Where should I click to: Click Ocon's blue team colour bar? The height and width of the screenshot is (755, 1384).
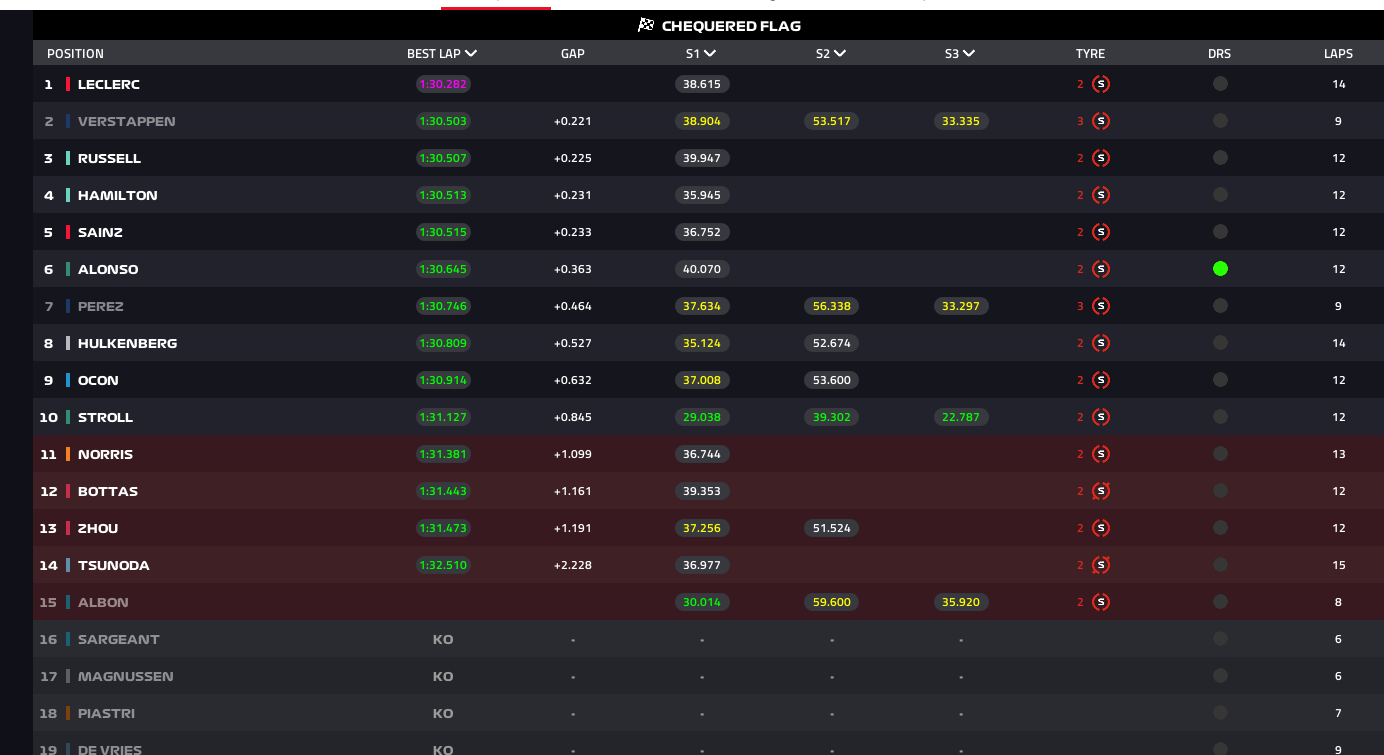[68, 380]
